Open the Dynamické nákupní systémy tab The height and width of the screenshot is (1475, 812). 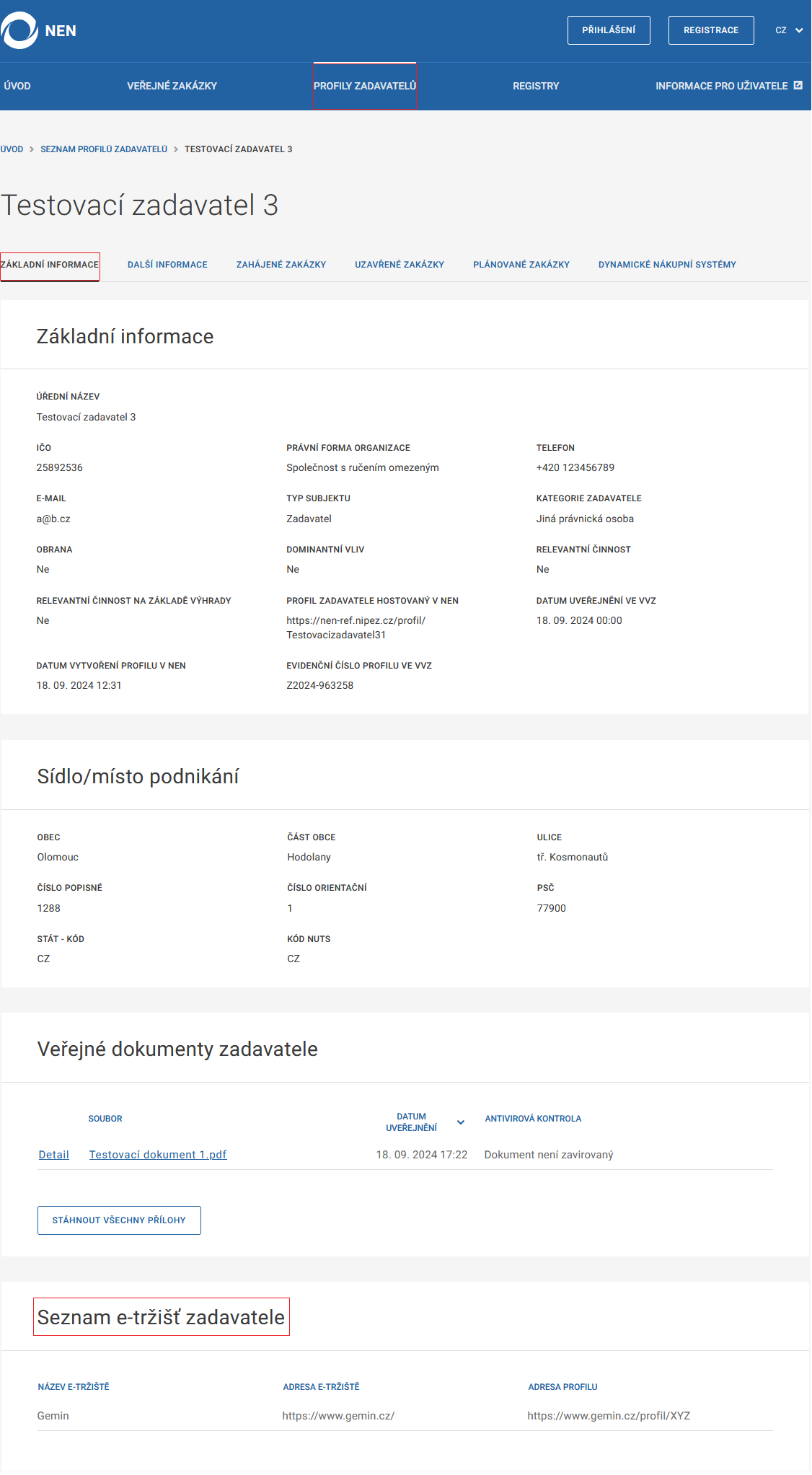point(667,265)
